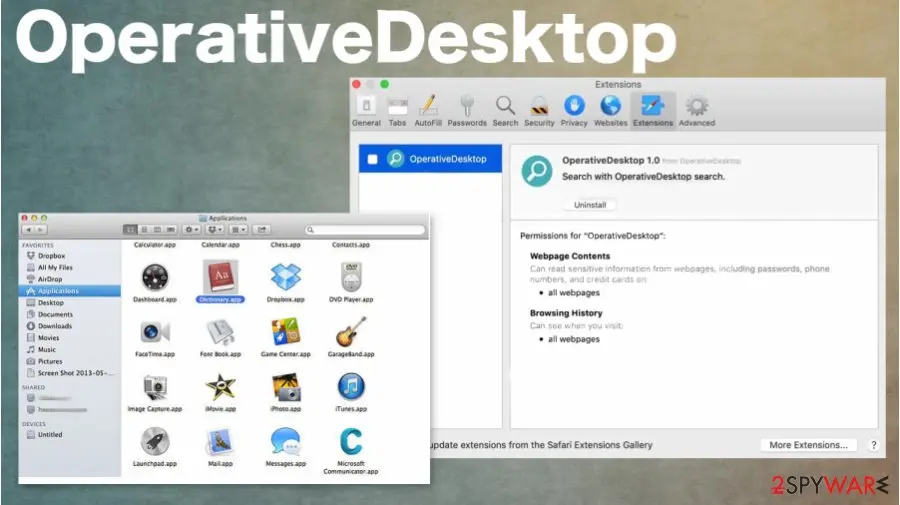
Task: Open the Dropbox toolbar dropdown in Finder
Action: [x=215, y=230]
